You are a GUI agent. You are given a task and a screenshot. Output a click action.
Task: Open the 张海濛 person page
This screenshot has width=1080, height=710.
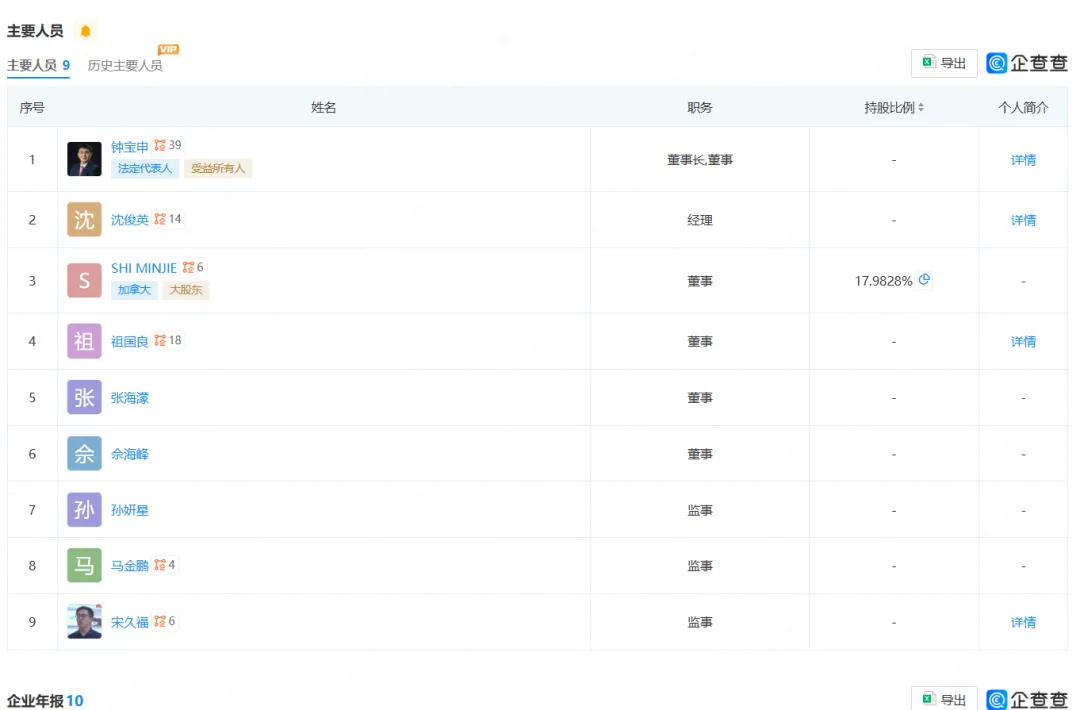[130, 398]
